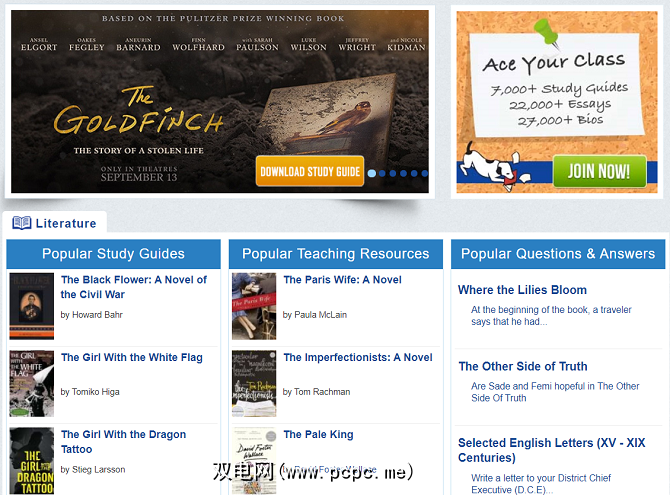670x495 pixels.
Task: Click The Goldfinch movie banner image
Action: [x=220, y=102]
